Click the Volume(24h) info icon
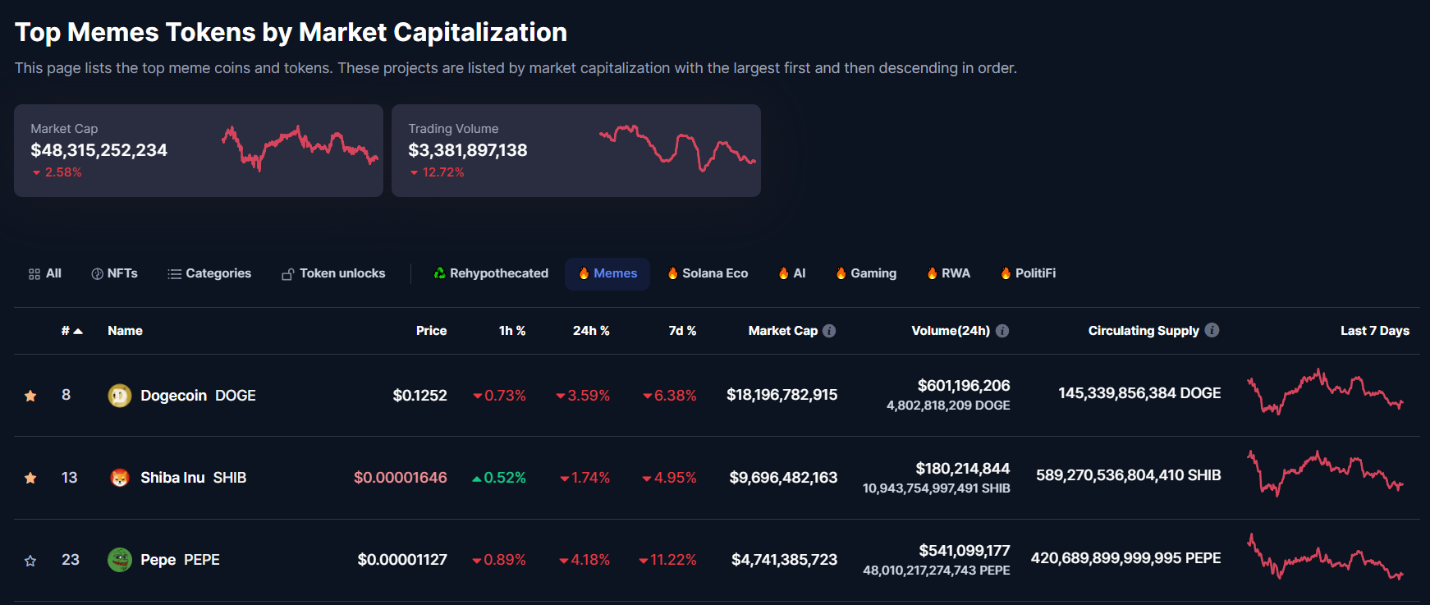This screenshot has width=1430, height=605. 1002,331
